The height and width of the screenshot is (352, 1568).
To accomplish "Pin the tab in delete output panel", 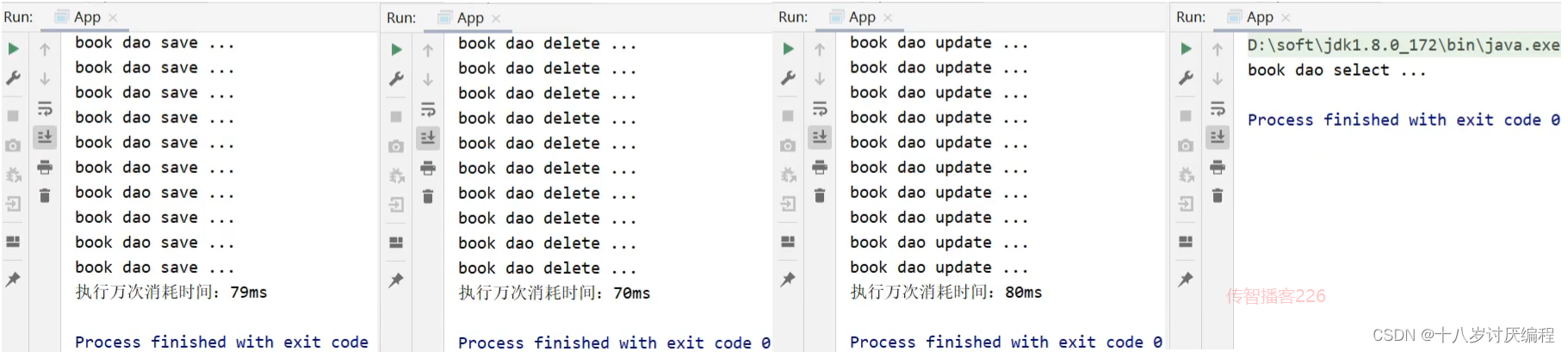I will [396, 280].
